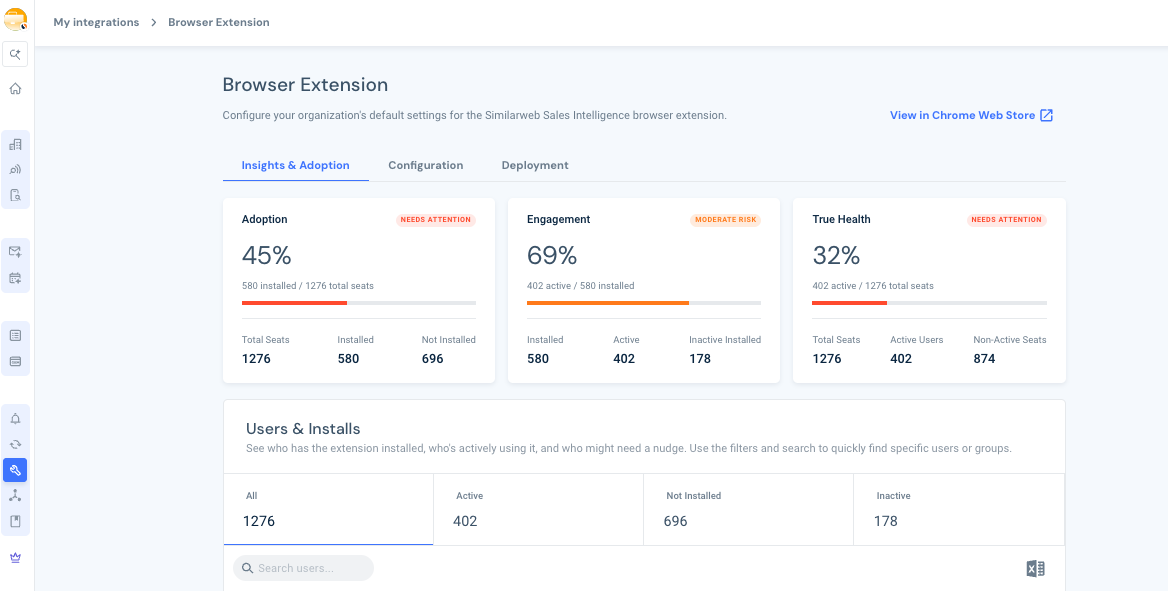Click the Browser Extension page heading
This screenshot has height=591, width=1168.
305,85
